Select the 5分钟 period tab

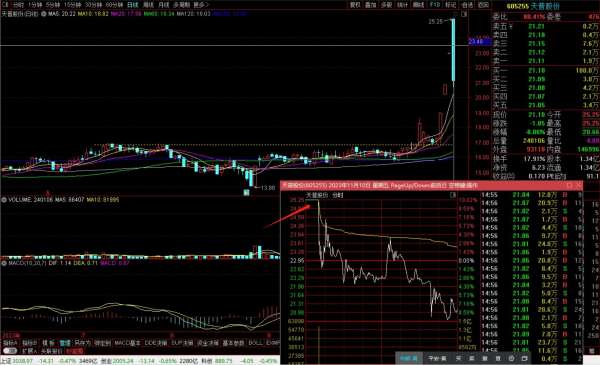(x=52, y=5)
